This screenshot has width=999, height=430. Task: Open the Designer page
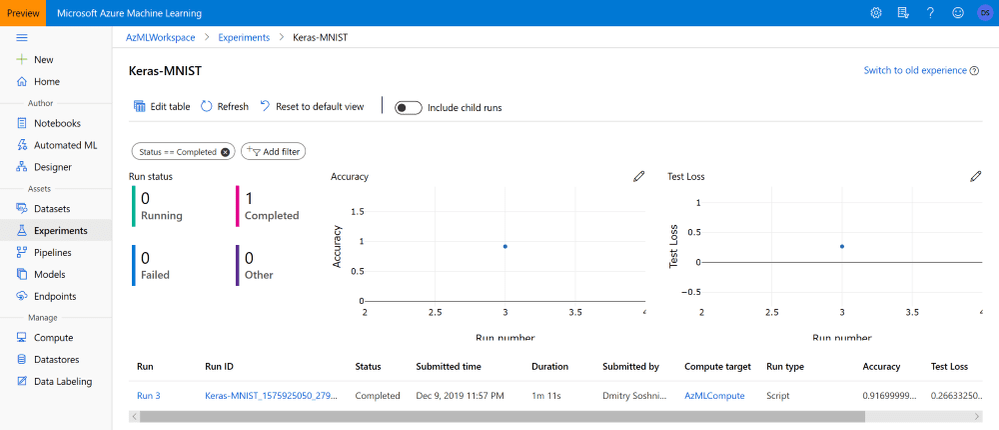coord(53,167)
